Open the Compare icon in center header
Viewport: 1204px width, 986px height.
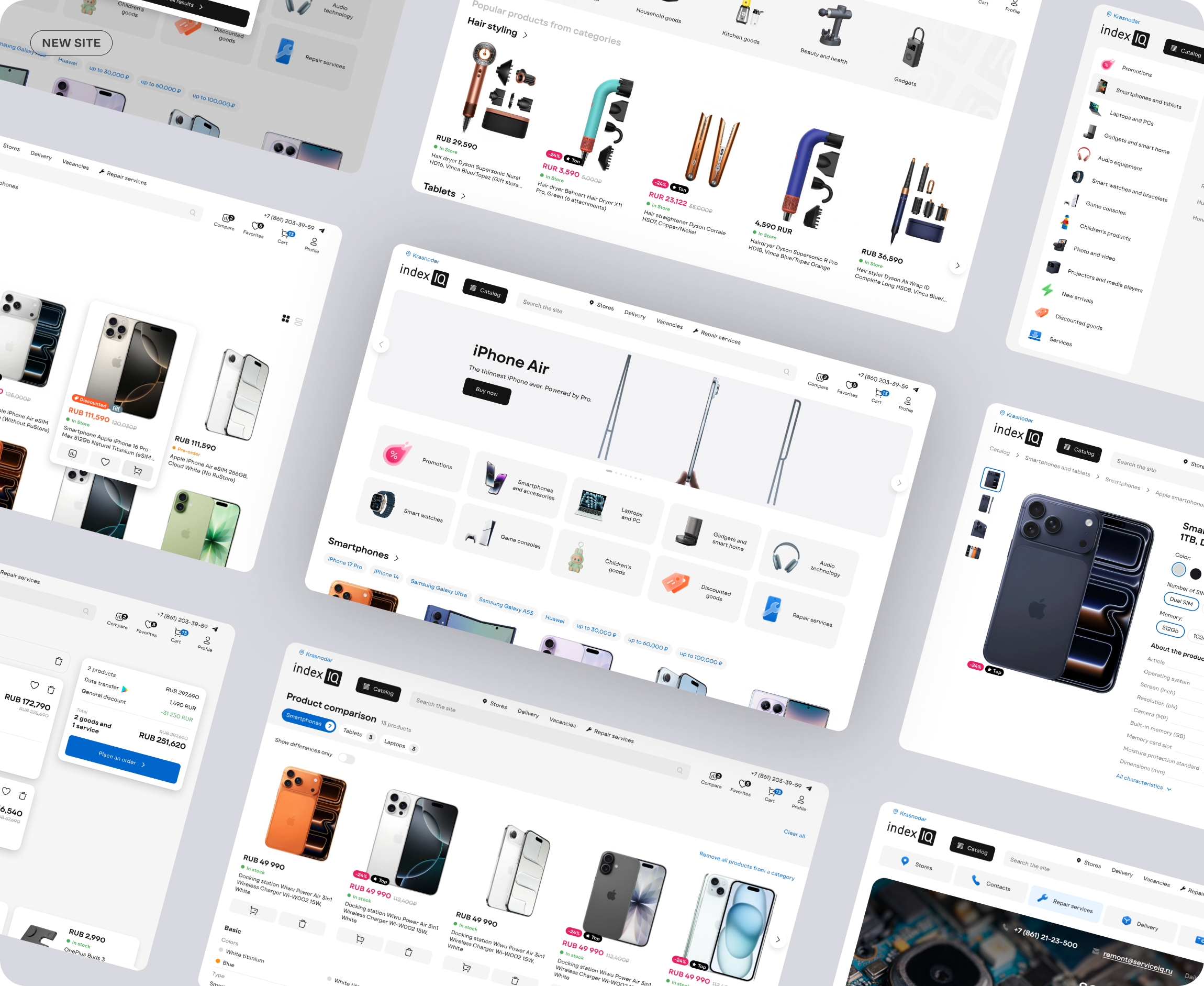pos(821,378)
